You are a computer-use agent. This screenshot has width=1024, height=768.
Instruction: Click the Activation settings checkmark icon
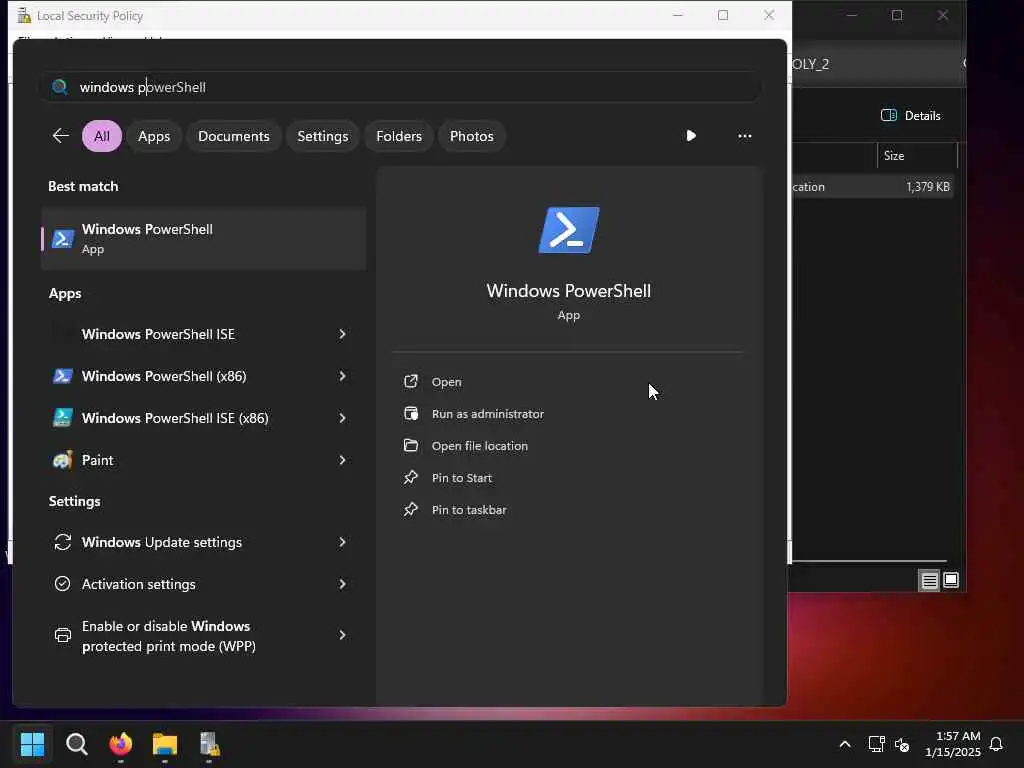pyautogui.click(x=63, y=584)
